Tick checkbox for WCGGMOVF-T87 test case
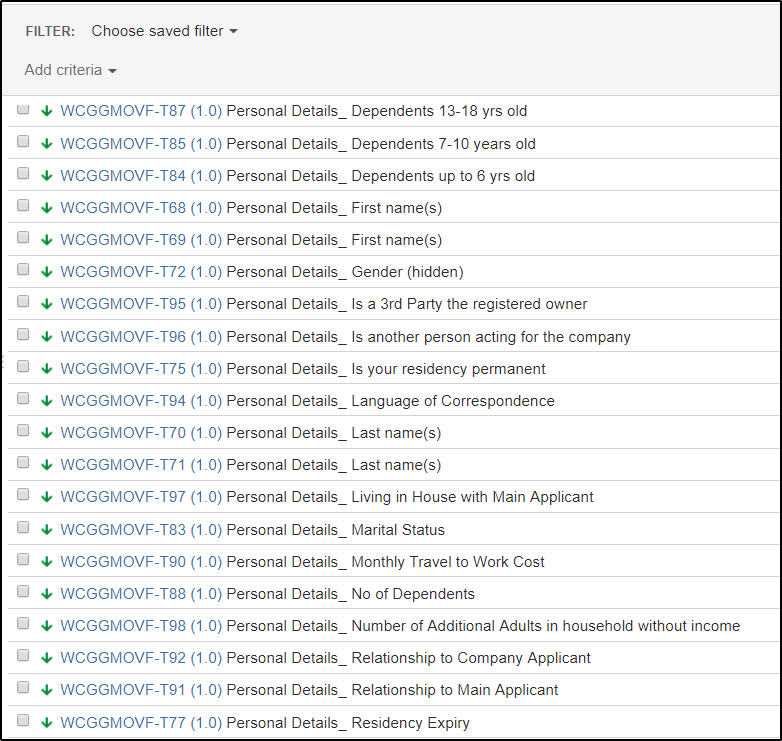 point(23,109)
